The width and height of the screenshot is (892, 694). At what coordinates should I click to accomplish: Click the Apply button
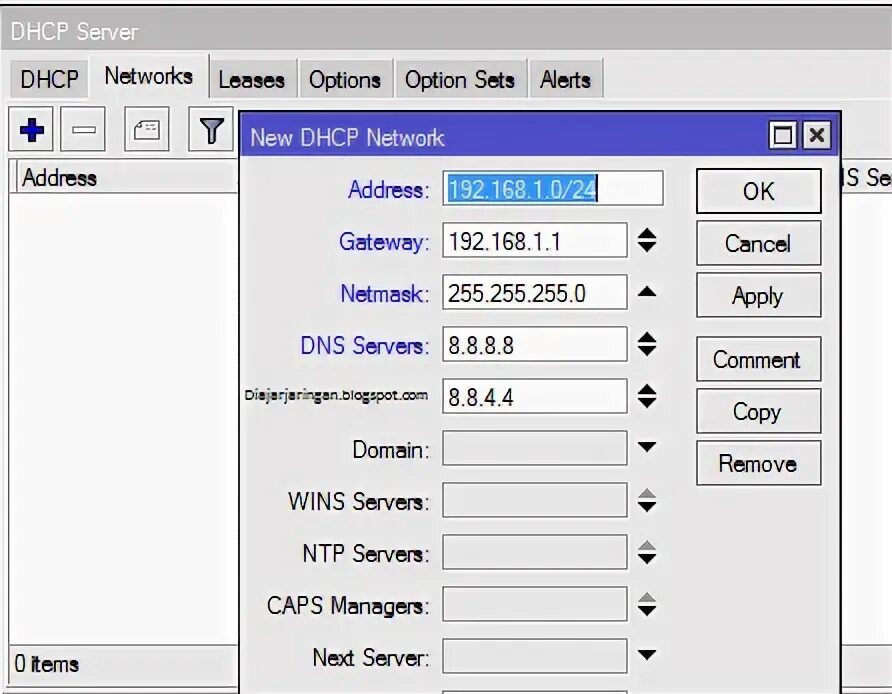(x=758, y=295)
